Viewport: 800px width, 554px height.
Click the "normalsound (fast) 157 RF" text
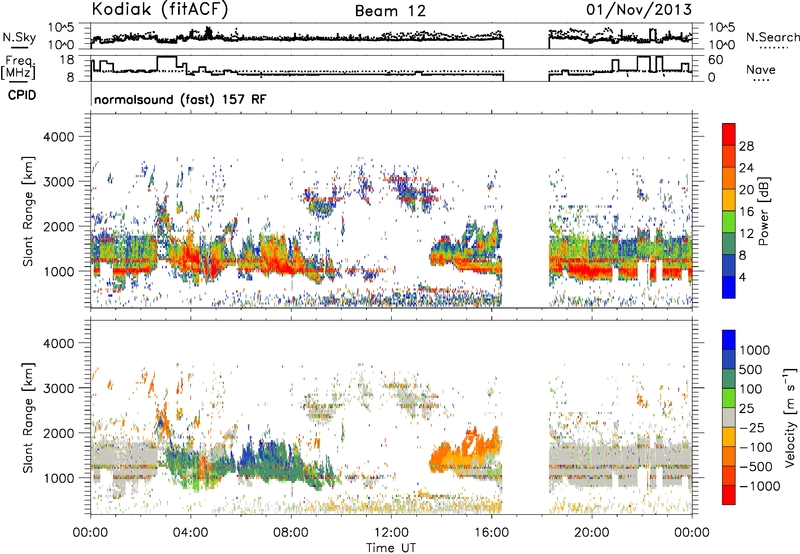click(x=180, y=99)
